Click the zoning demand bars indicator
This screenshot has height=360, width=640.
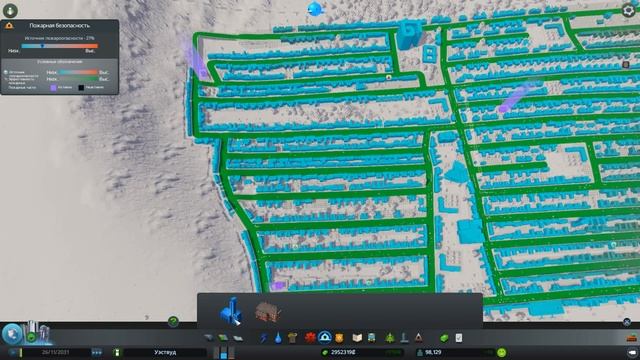tap(224, 353)
